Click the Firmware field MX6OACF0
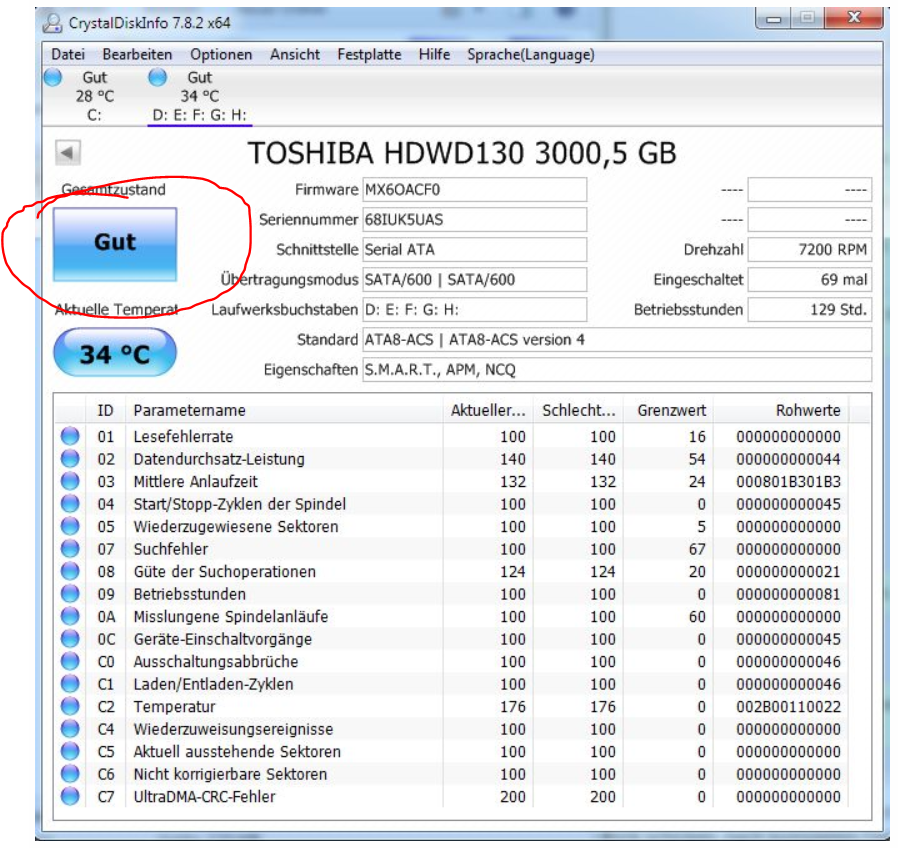Image resolution: width=898 pixels, height=848 pixels. point(475,190)
